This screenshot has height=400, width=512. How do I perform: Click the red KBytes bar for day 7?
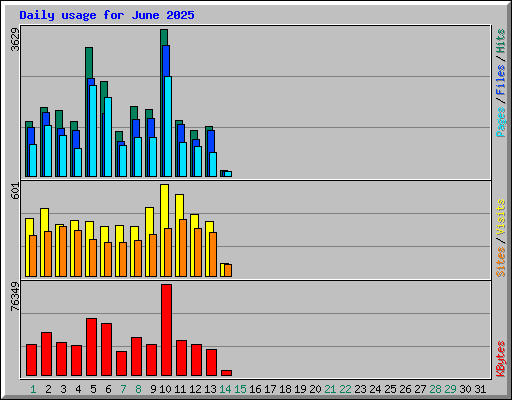pos(121,363)
